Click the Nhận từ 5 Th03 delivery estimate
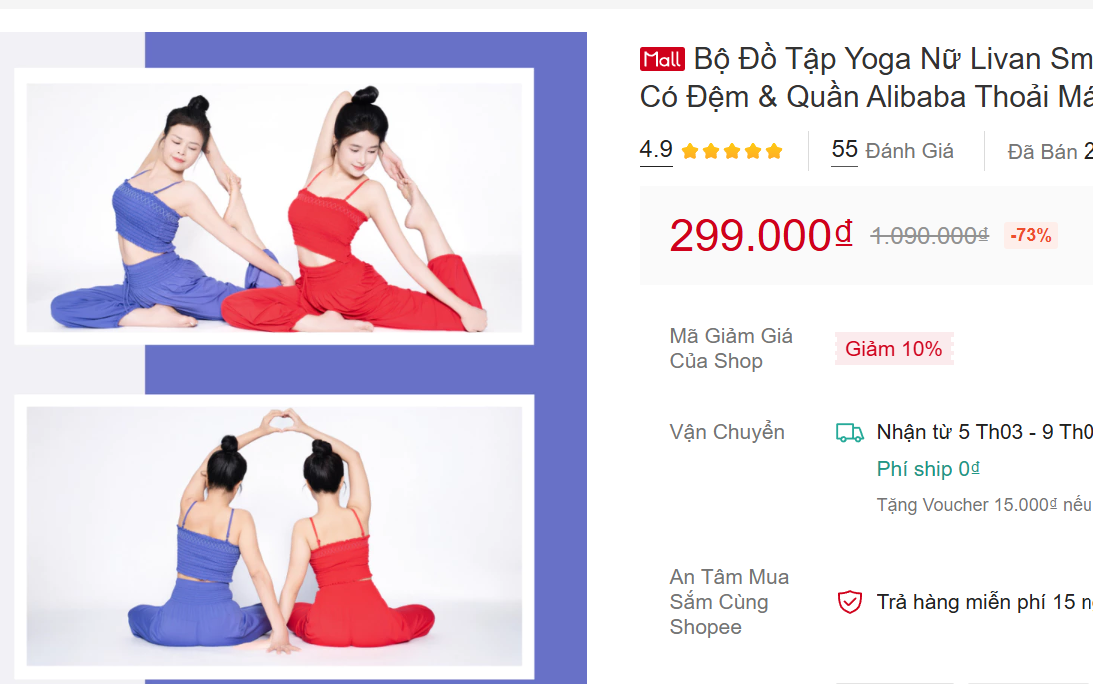 pyautogui.click(x=984, y=432)
